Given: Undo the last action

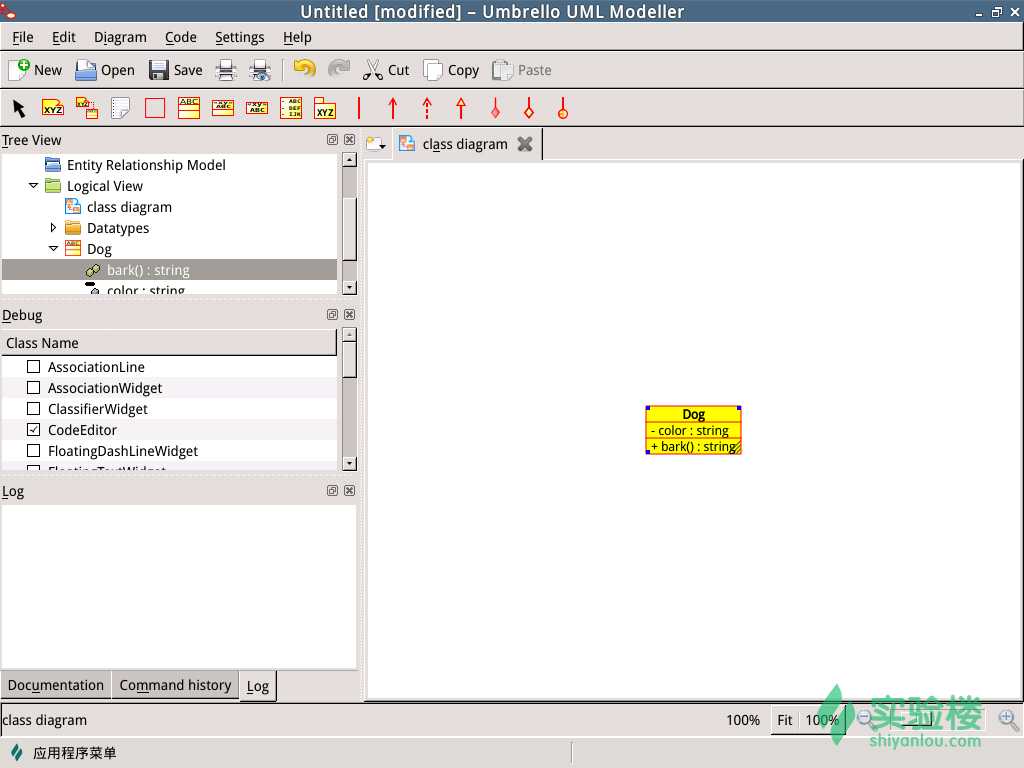Looking at the screenshot, I should coord(304,69).
